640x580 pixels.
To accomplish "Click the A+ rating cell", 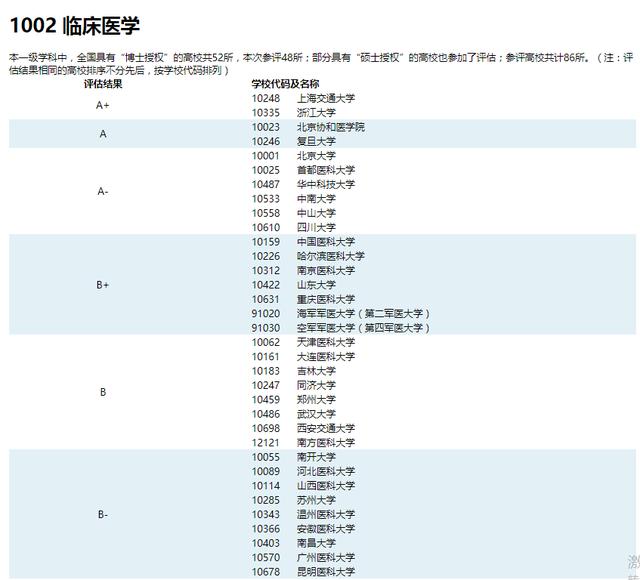I will coord(103,105).
